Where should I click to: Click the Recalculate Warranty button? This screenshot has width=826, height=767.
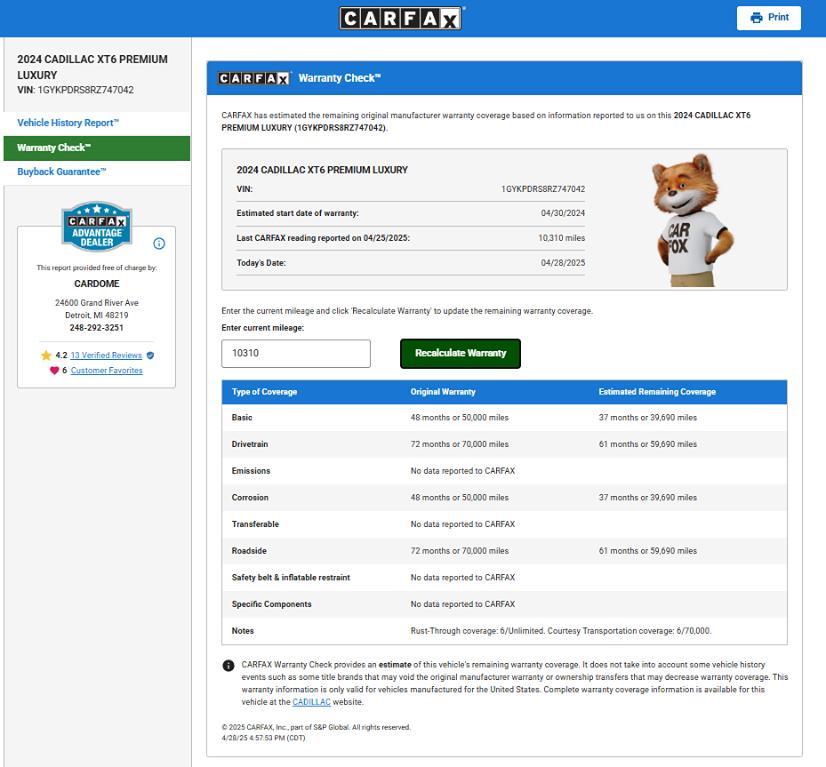(460, 353)
